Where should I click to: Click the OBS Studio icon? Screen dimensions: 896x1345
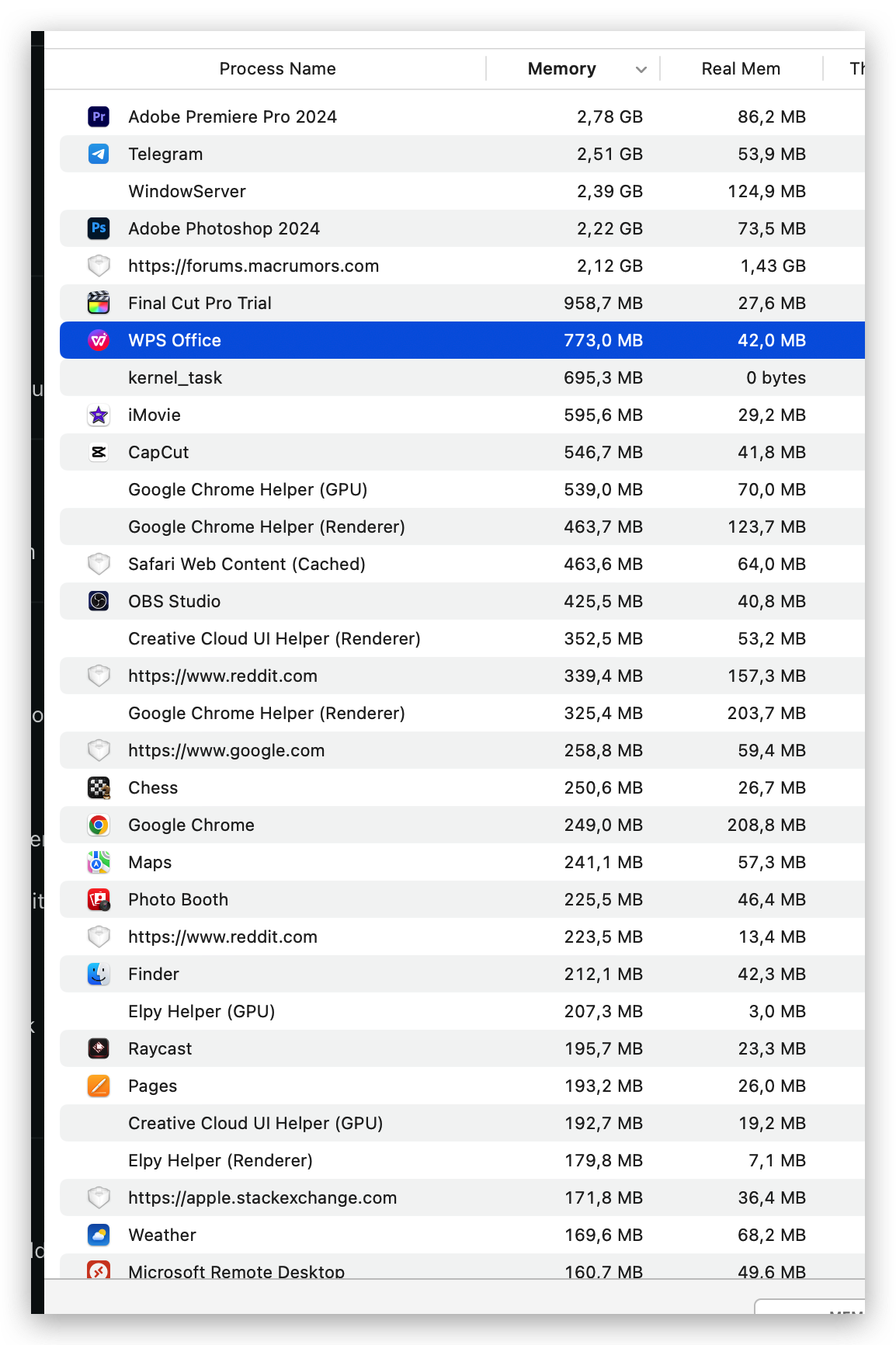pos(99,601)
